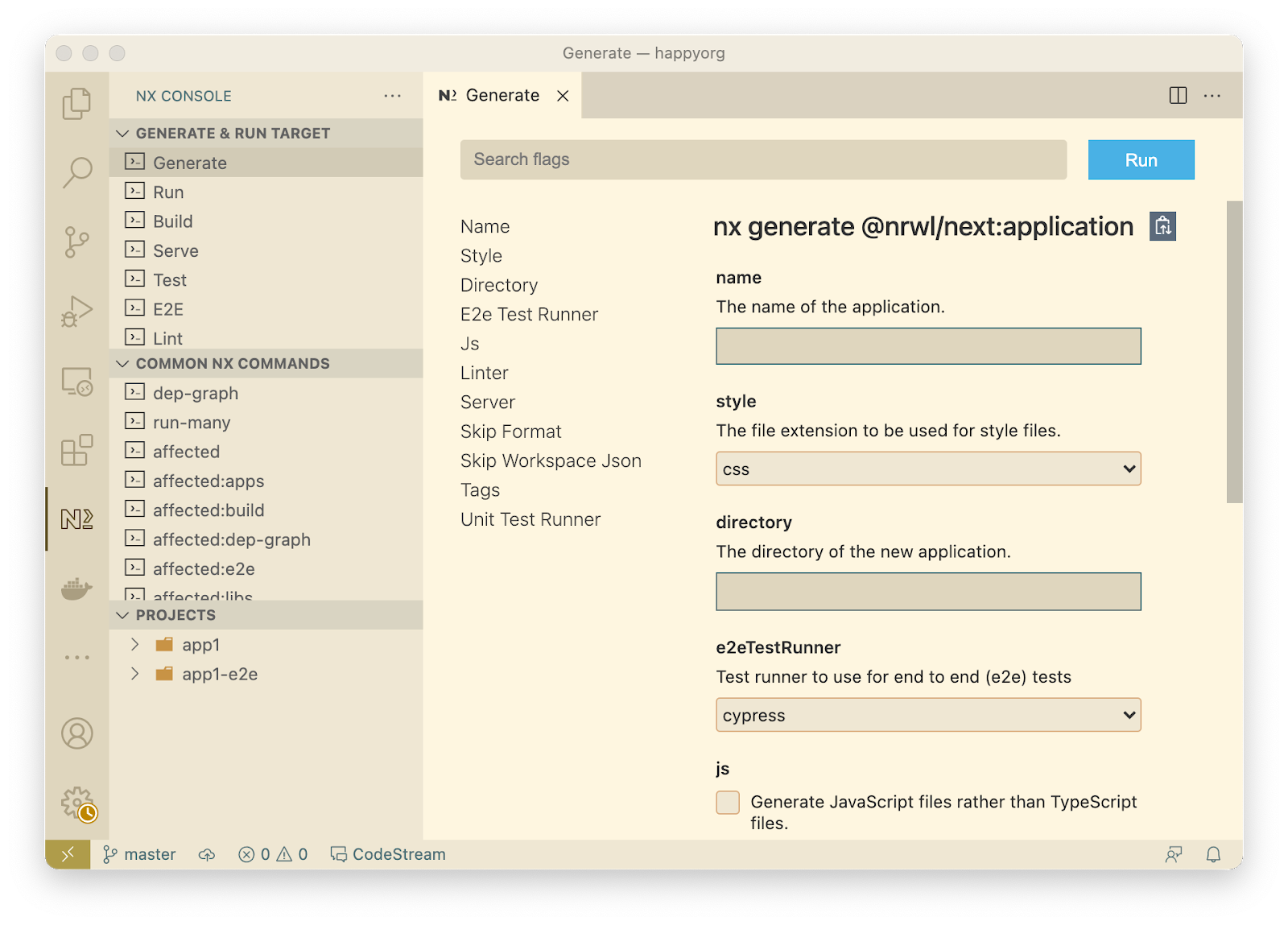The height and width of the screenshot is (925, 1288).
Task: Expand the app1 project folder
Action: click(134, 644)
